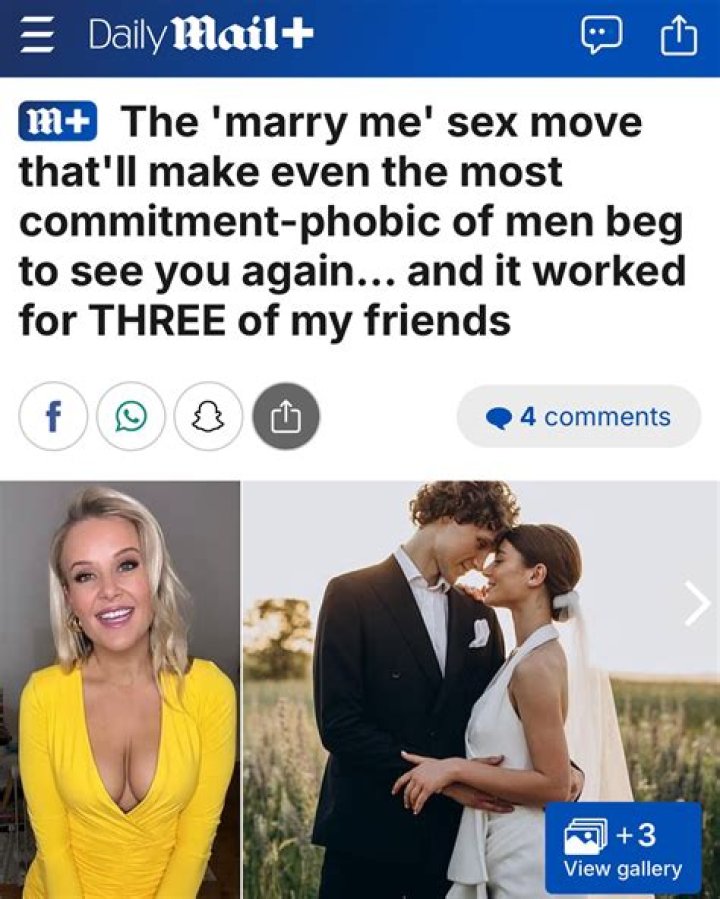The image size is (720, 899).
Task: Tap the header share icon
Action: (679, 36)
